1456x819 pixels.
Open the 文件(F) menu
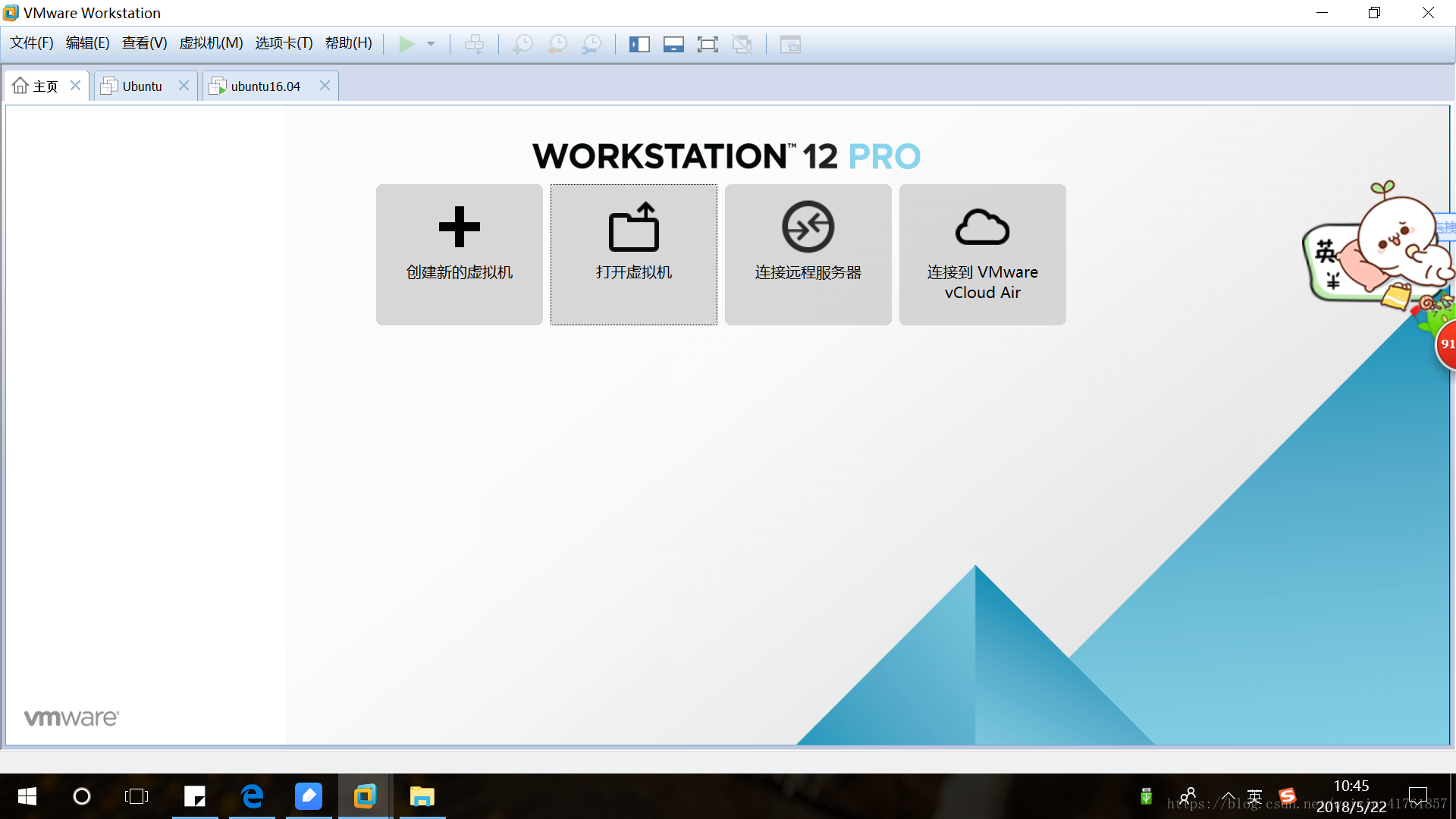coord(32,43)
